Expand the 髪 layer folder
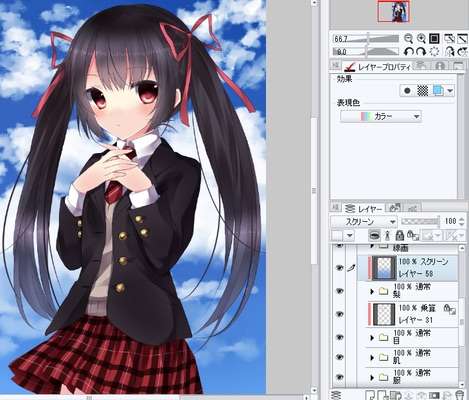 (372, 291)
